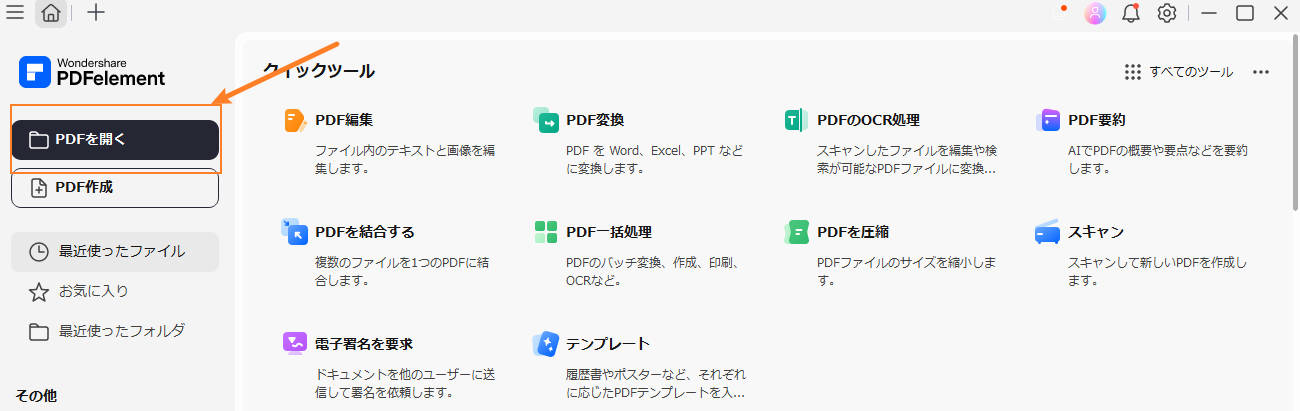This screenshot has width=1300, height=411.
Task: Open the 電子署名を要求 signature icon
Action: pos(295,344)
